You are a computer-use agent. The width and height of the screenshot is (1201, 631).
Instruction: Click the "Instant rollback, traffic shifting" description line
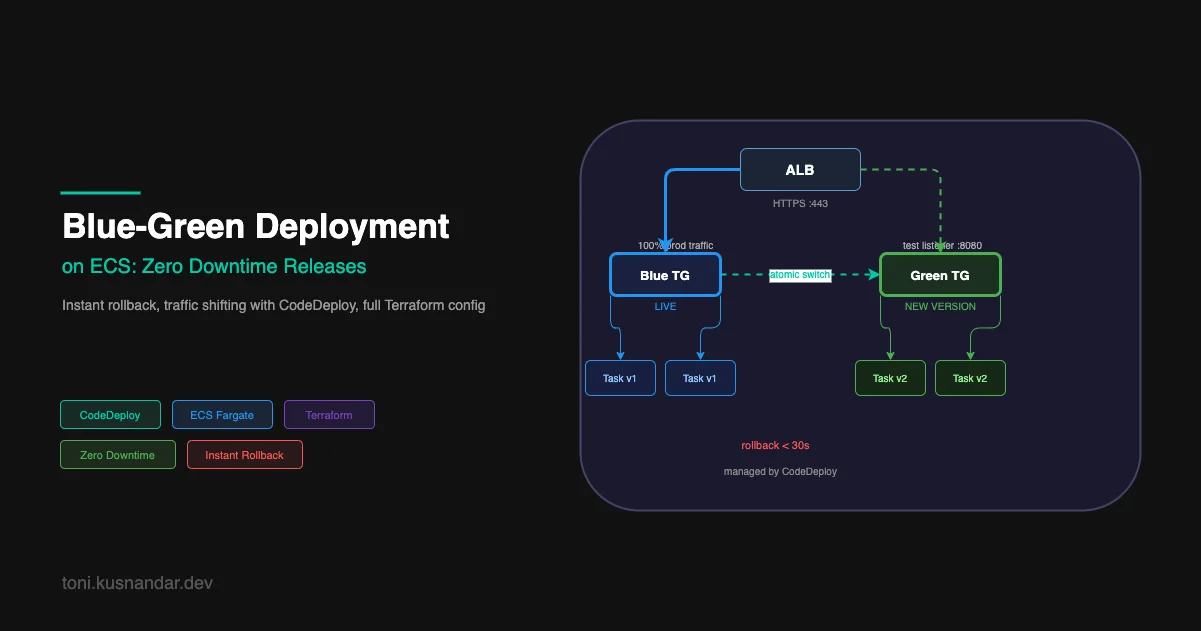(x=274, y=305)
